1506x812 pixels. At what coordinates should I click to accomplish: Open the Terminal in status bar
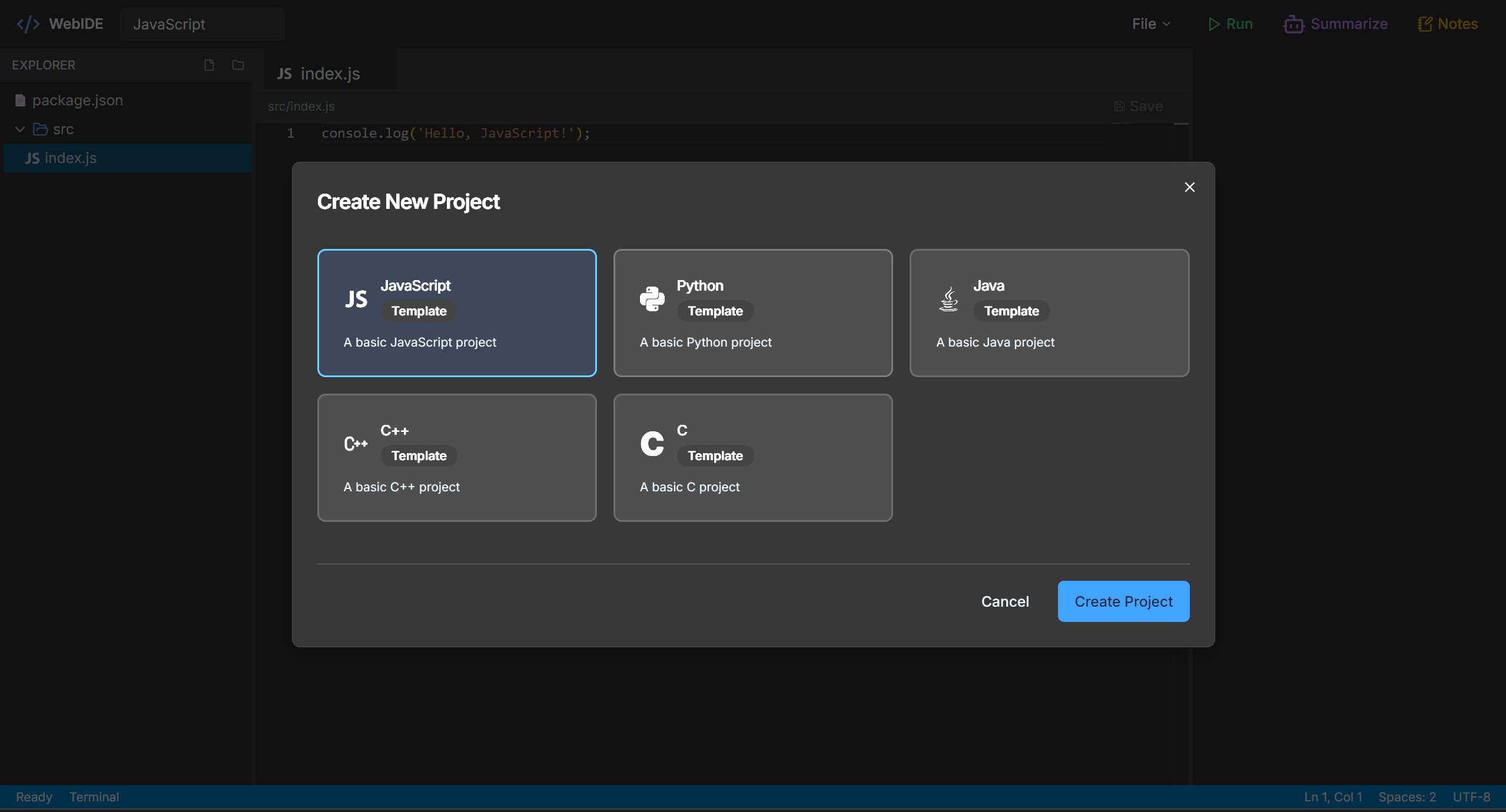tap(94, 797)
